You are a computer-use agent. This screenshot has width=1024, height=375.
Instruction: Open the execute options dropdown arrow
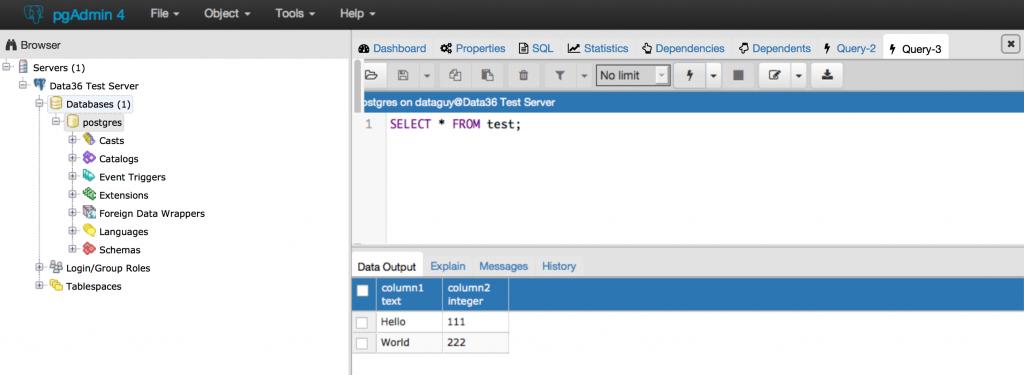(712, 75)
